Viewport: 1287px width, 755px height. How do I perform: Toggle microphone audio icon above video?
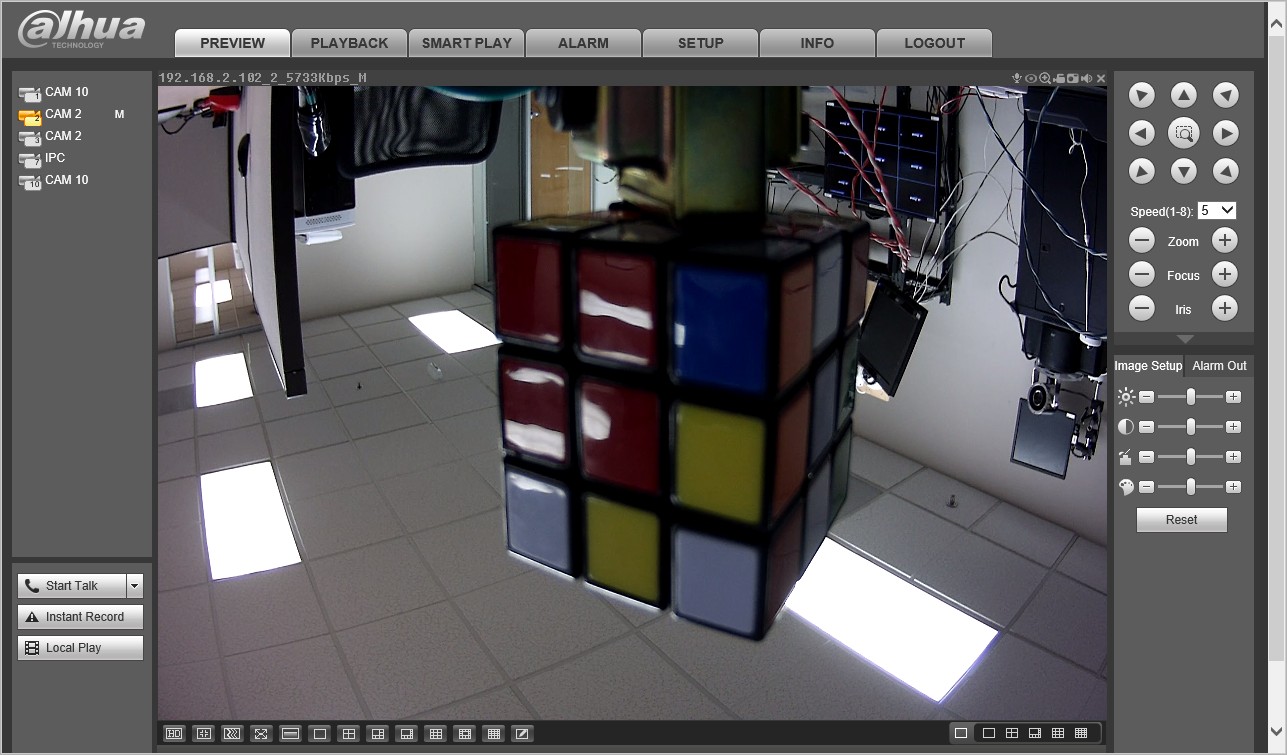(x=1017, y=78)
